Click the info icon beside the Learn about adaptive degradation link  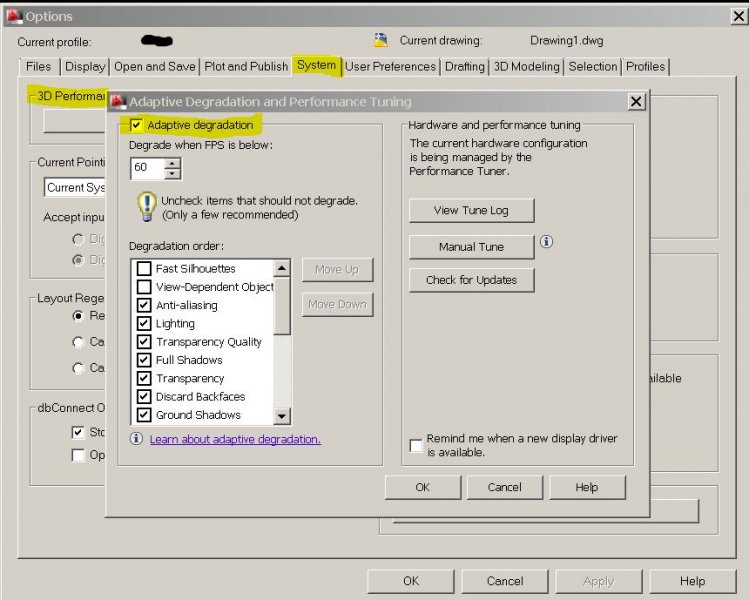pos(136,439)
